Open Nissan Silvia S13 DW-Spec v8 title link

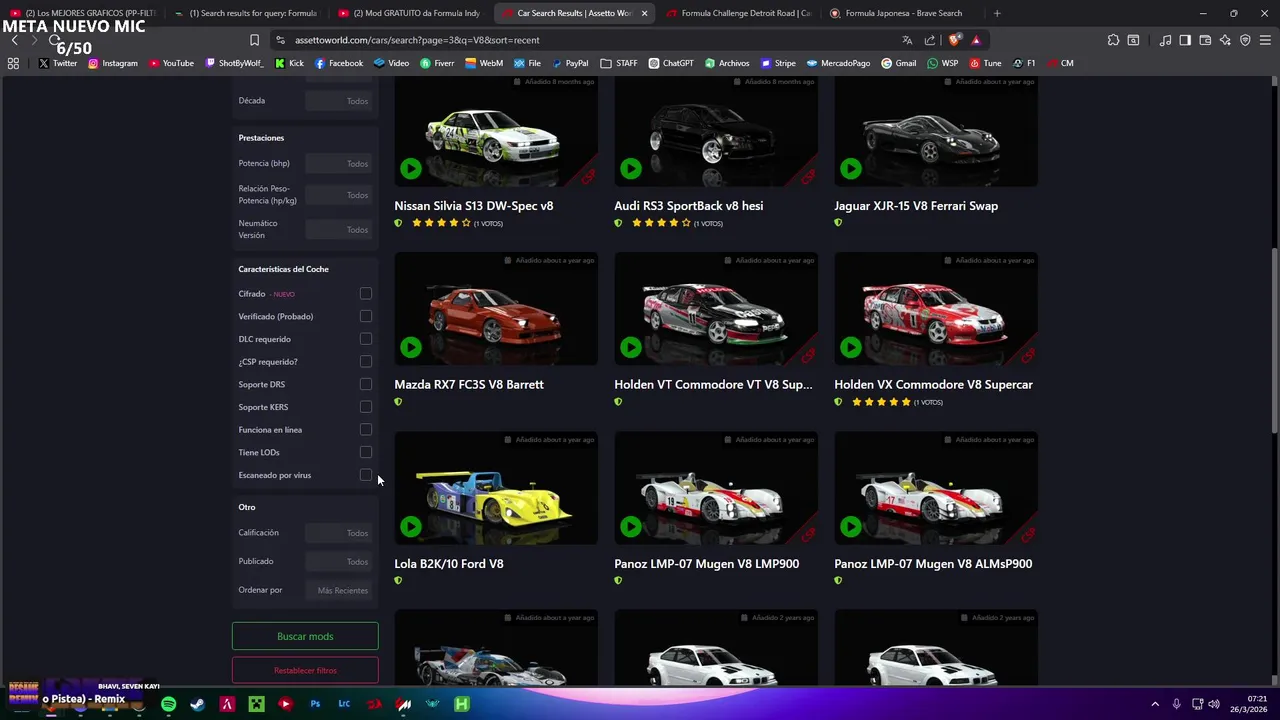(474, 206)
